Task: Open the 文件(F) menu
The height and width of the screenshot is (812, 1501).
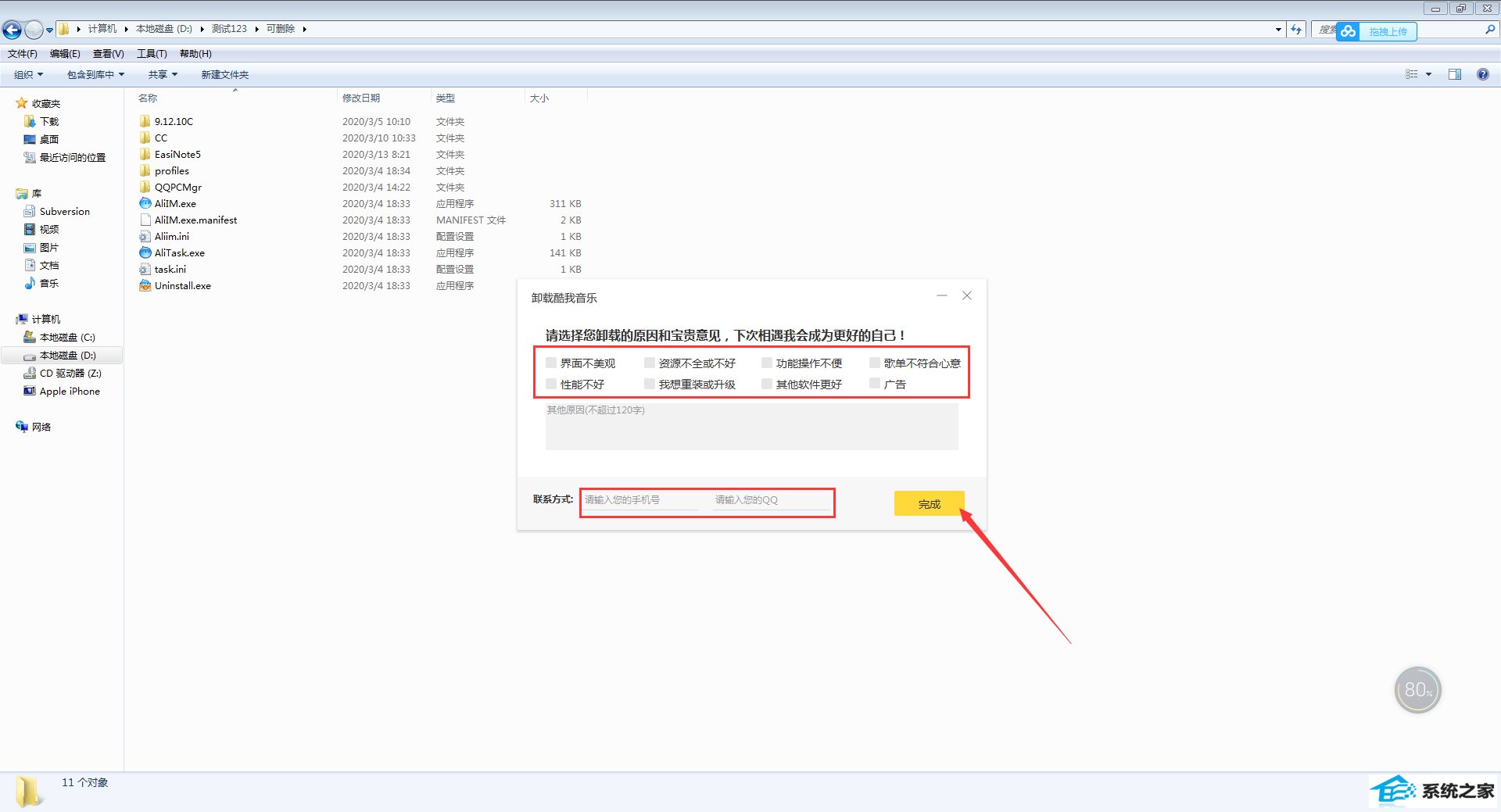Action: [x=23, y=53]
